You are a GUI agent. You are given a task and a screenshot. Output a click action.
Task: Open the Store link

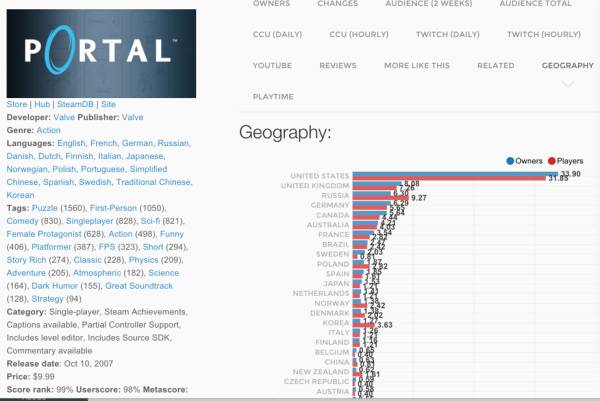(17, 104)
